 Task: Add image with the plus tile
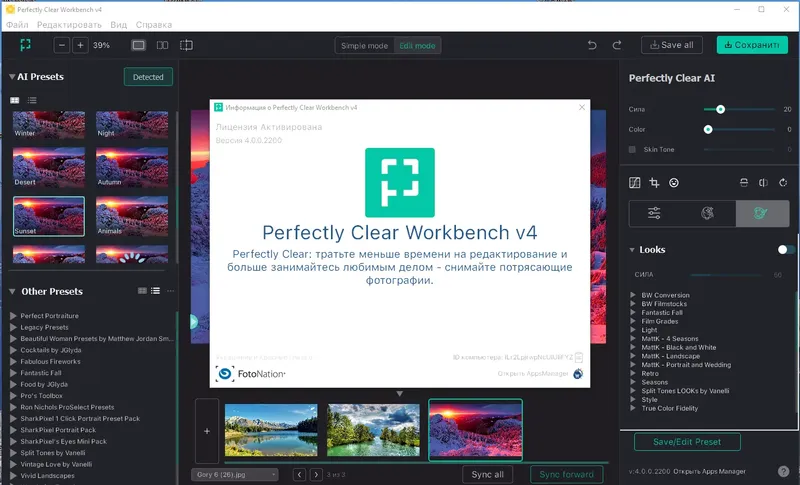(207, 431)
